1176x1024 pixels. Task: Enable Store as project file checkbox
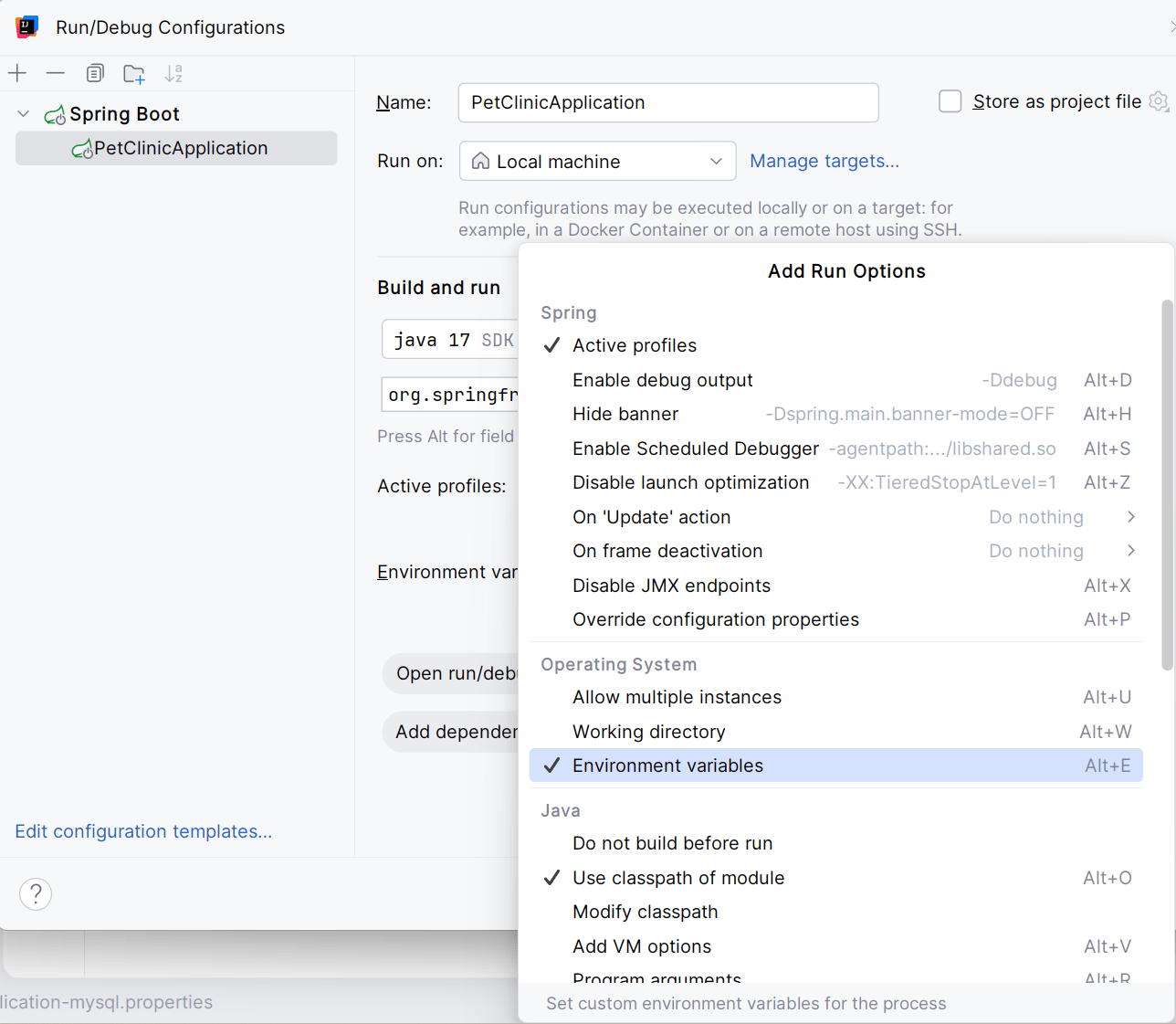950,101
